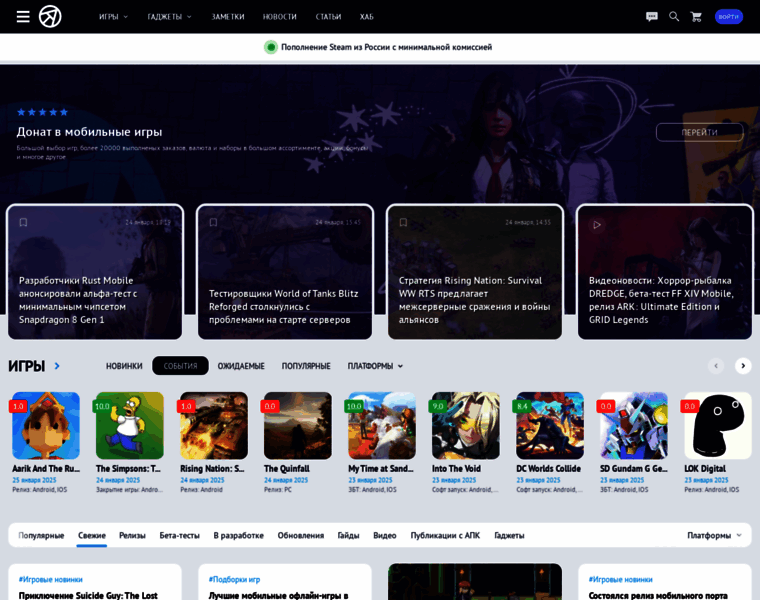The height and width of the screenshot is (600, 760).
Task: Switch to the В разработке feed tab
Action: coord(238,536)
